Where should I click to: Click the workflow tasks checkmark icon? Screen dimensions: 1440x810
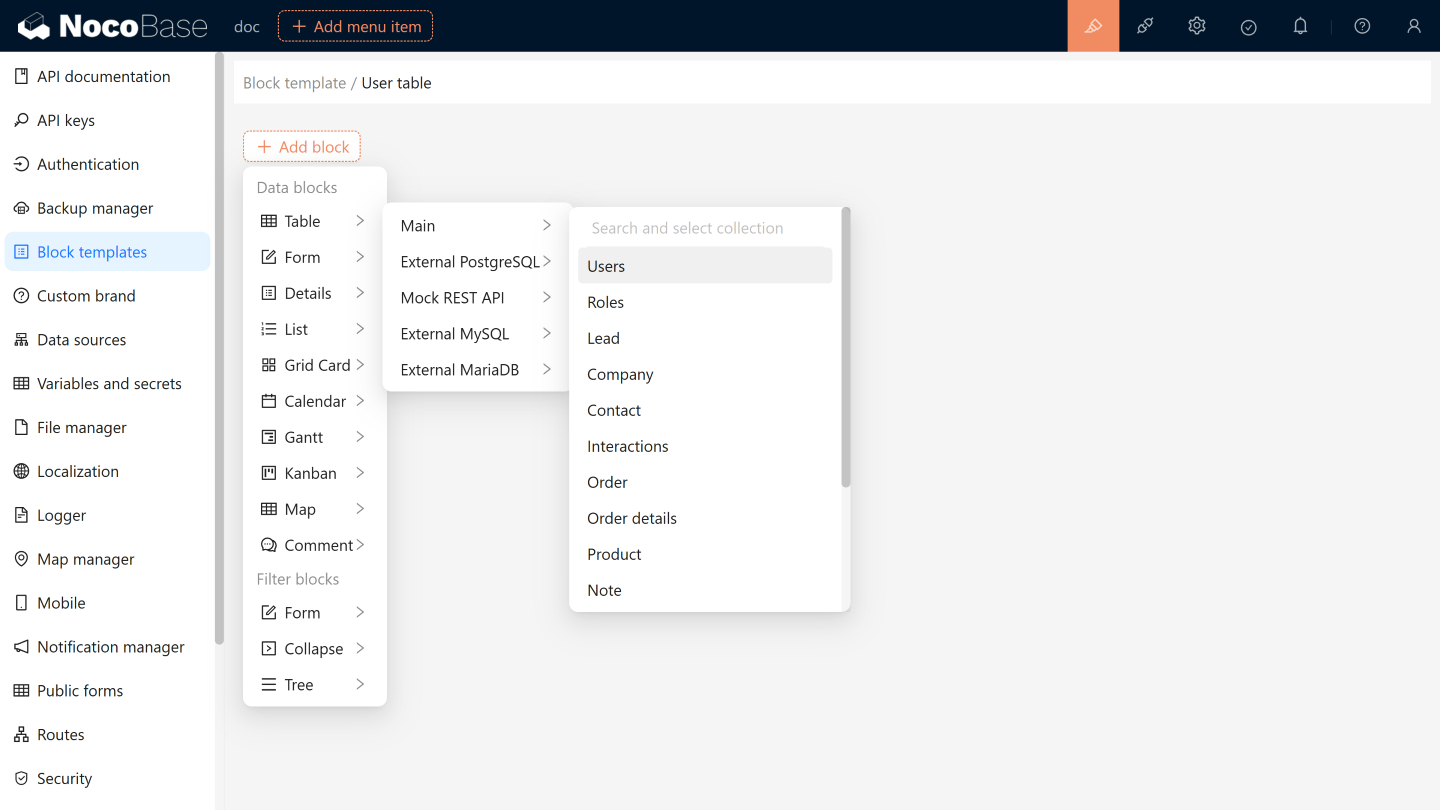1248,27
